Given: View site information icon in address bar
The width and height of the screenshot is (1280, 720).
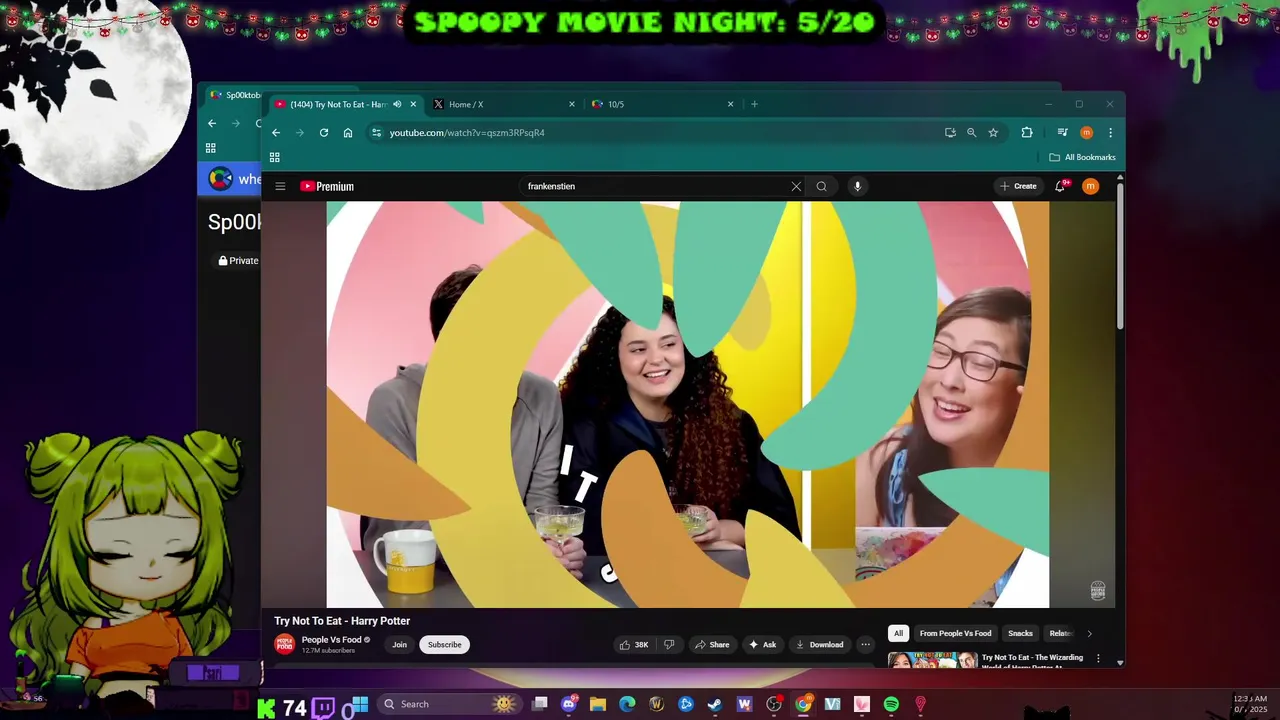Looking at the screenshot, I should (376, 132).
